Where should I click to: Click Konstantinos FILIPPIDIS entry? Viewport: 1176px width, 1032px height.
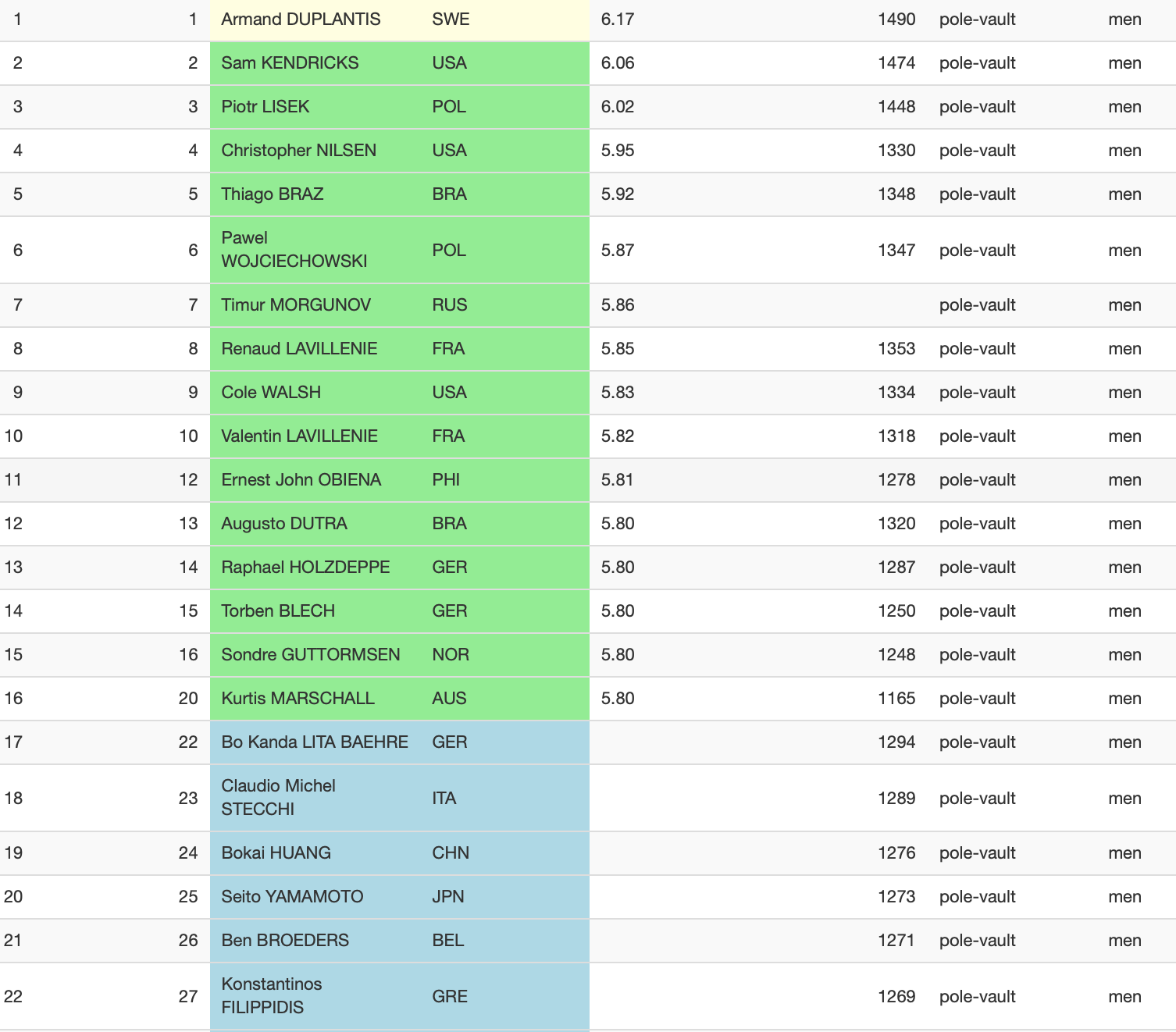click(271, 996)
